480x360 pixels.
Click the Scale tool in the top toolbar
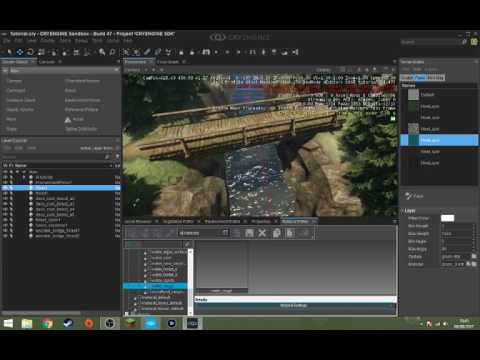[x=41, y=52]
